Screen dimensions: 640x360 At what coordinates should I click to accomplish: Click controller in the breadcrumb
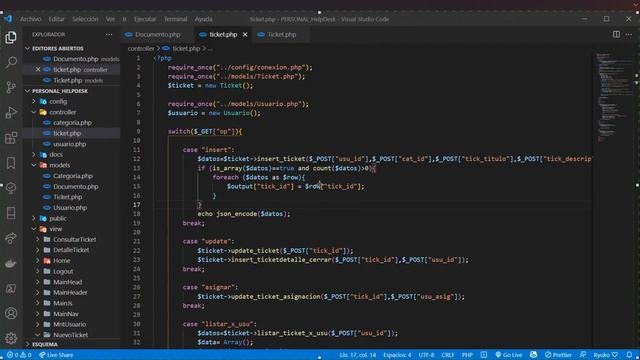[x=141, y=49]
